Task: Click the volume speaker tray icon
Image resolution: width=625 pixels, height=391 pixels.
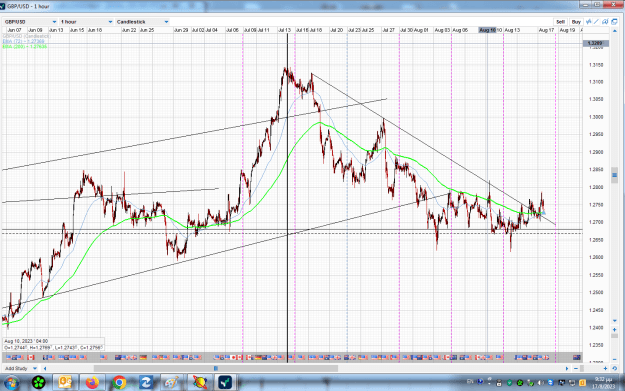Action: click(540, 383)
